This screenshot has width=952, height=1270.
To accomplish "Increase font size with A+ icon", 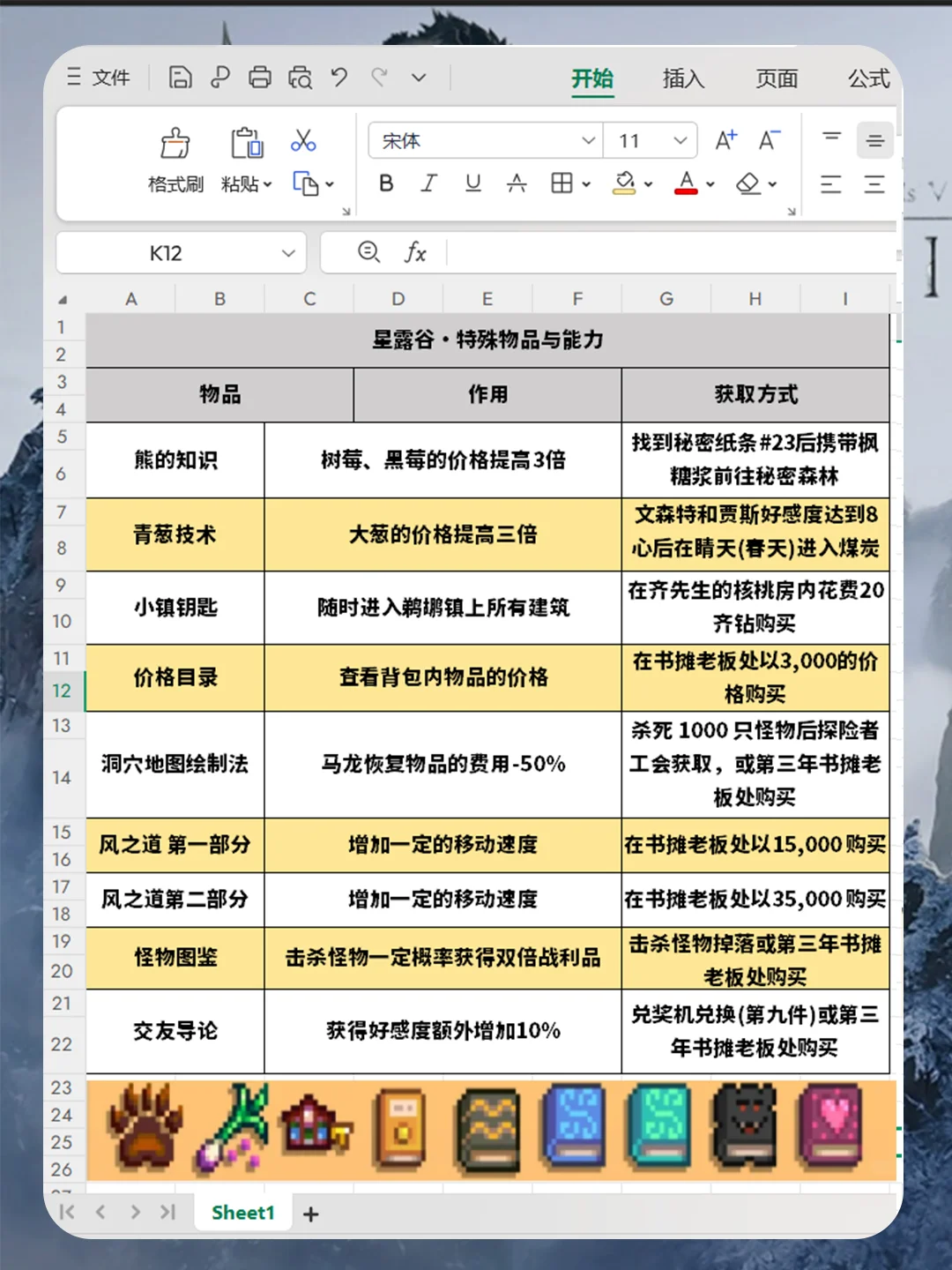I will (726, 140).
